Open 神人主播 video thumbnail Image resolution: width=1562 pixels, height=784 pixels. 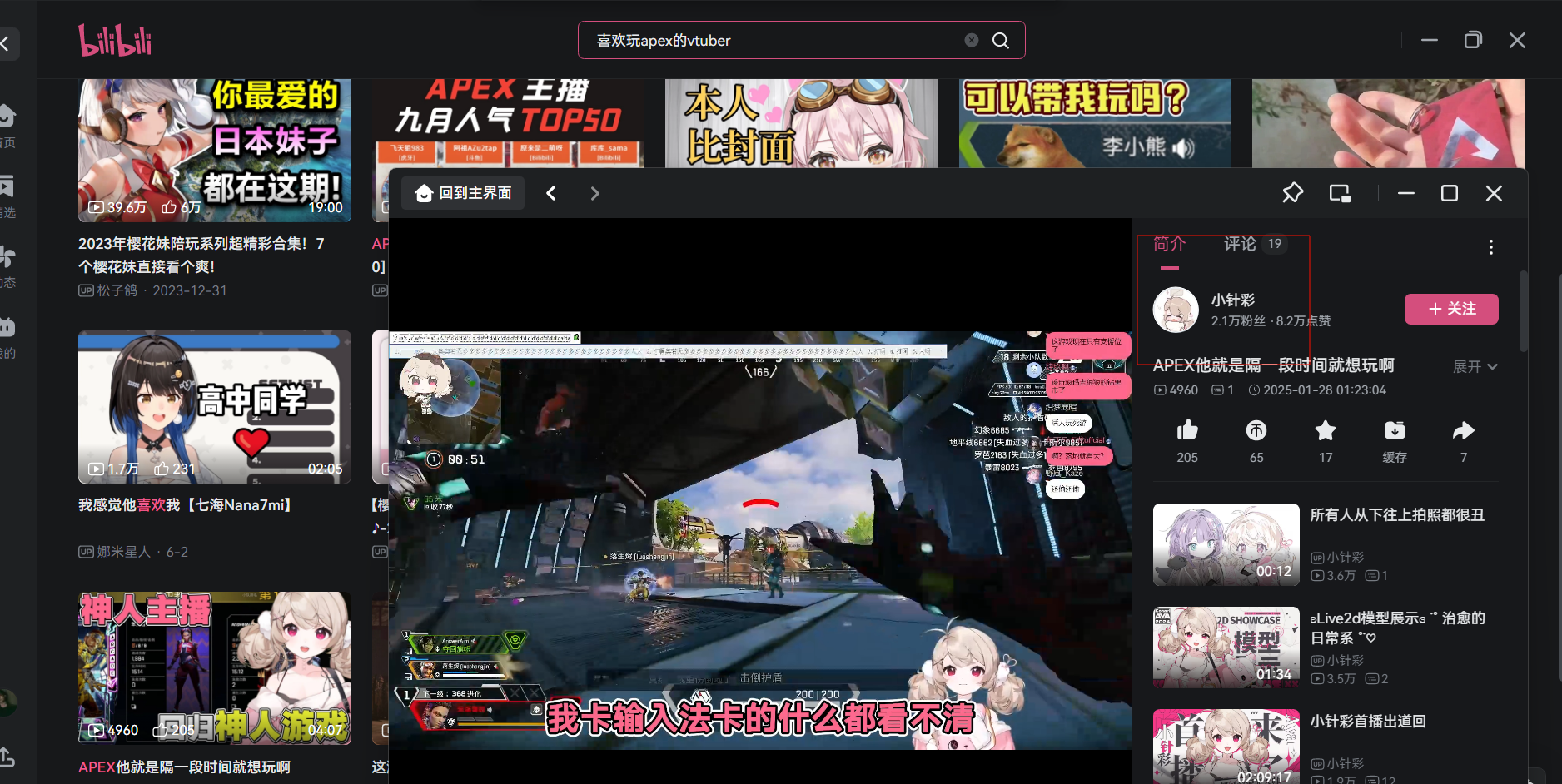click(x=215, y=668)
